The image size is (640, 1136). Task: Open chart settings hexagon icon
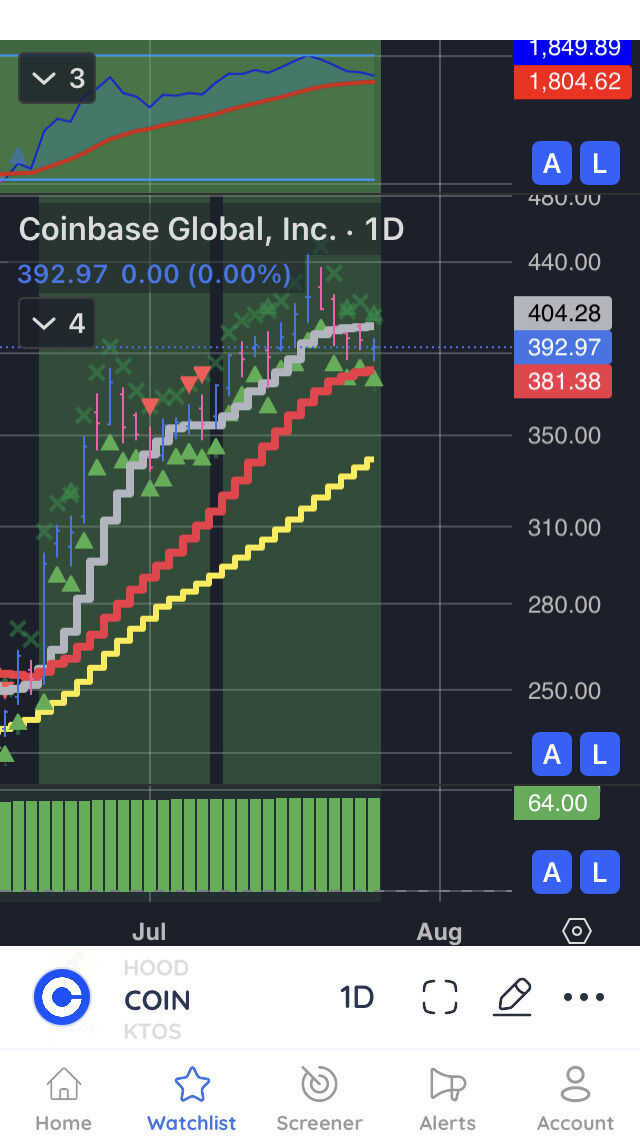577,931
